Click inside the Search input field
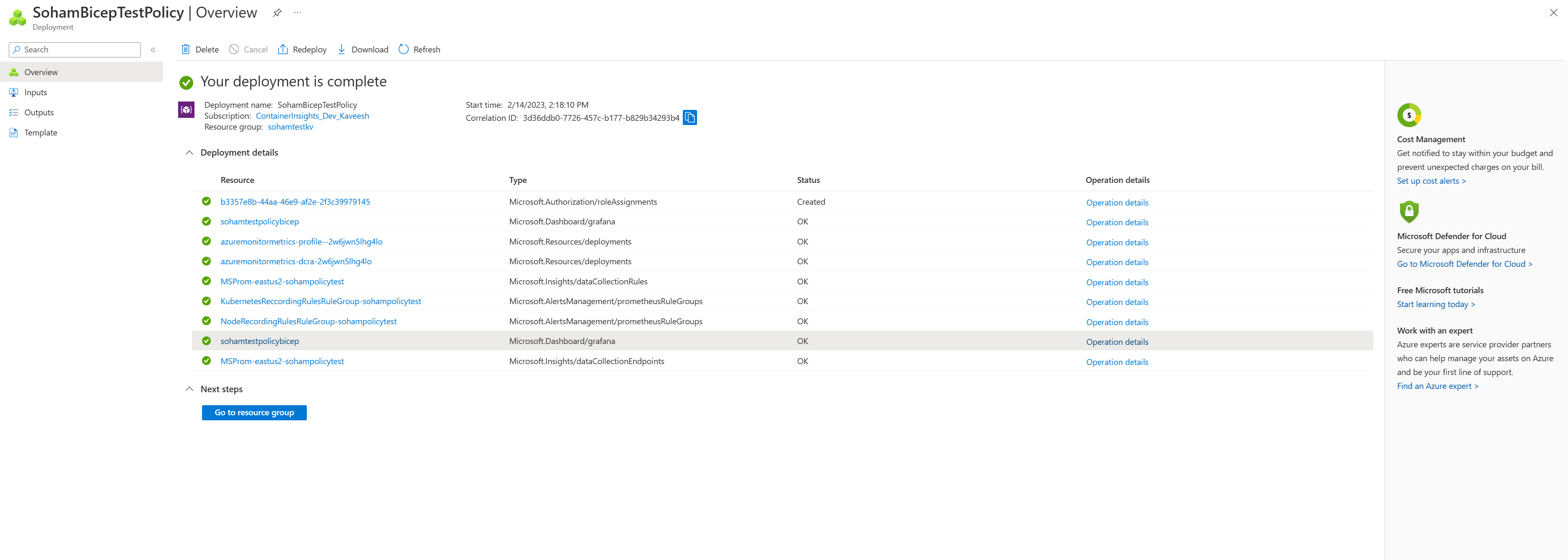Image resolution: width=1568 pixels, height=560 pixels. pos(74,49)
